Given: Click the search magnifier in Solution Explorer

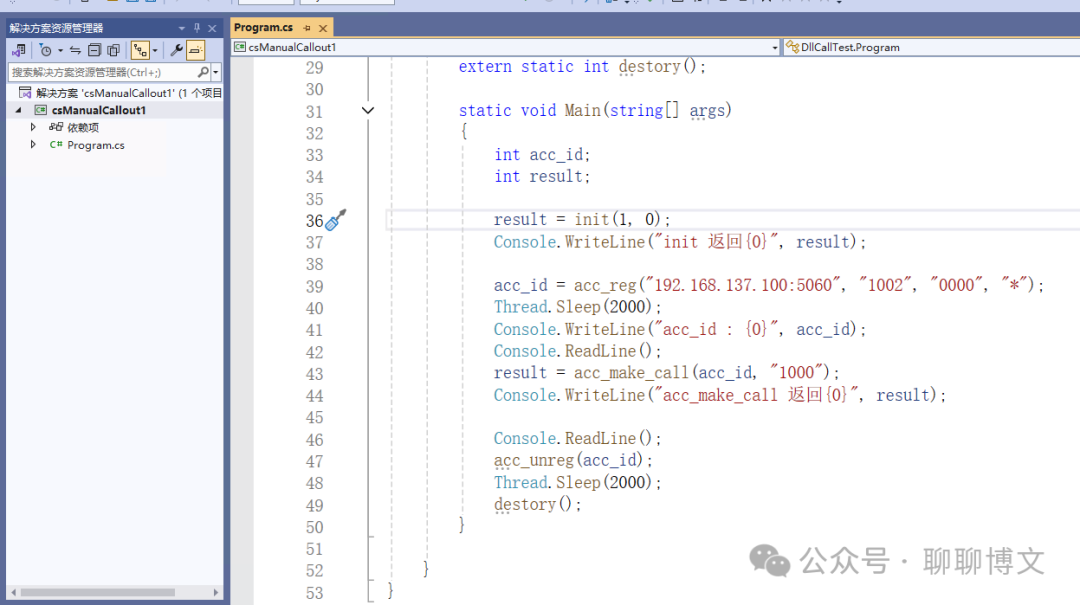Looking at the screenshot, I should coord(203,72).
